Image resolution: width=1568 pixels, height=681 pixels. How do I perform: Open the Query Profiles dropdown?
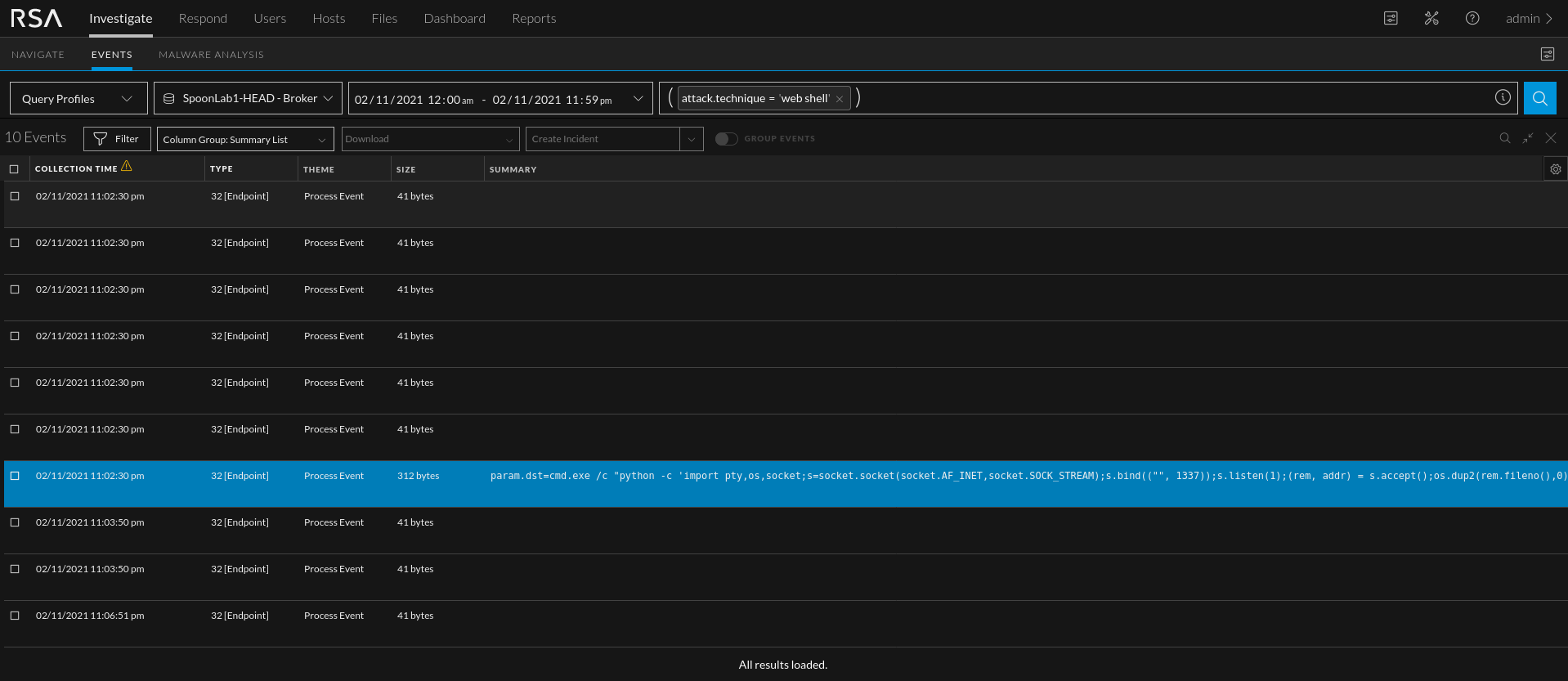(x=78, y=98)
